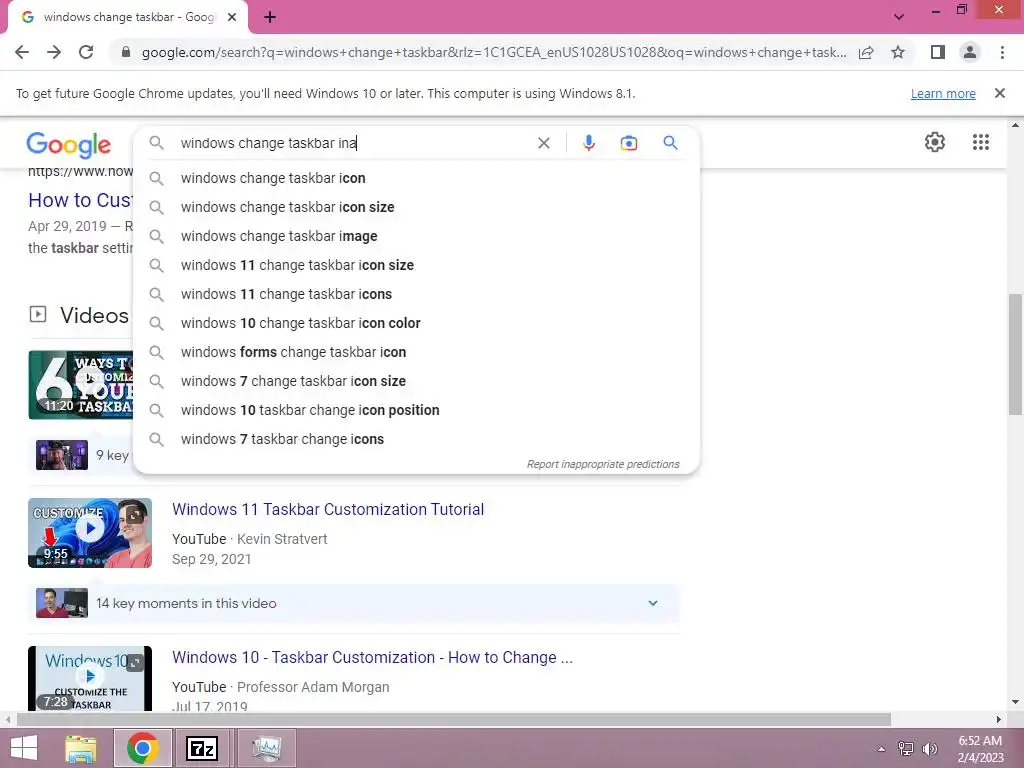Click the vertical page scrollbar thumb
The width and height of the screenshot is (1024, 768).
coord(1015,354)
